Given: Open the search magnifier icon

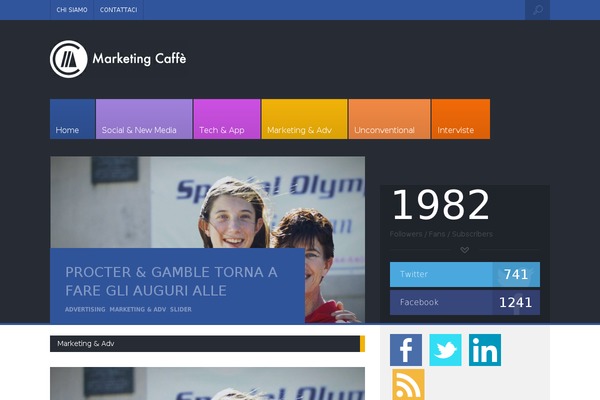Looking at the screenshot, I should [537, 10].
